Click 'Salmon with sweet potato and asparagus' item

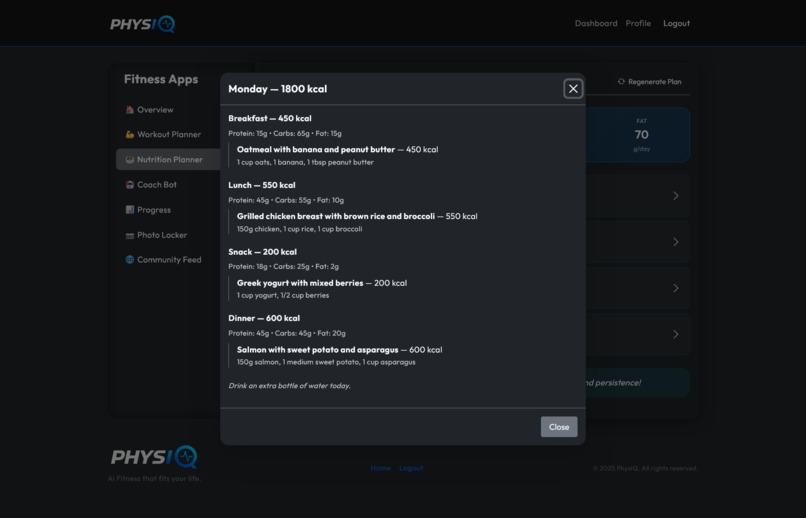click(x=317, y=350)
